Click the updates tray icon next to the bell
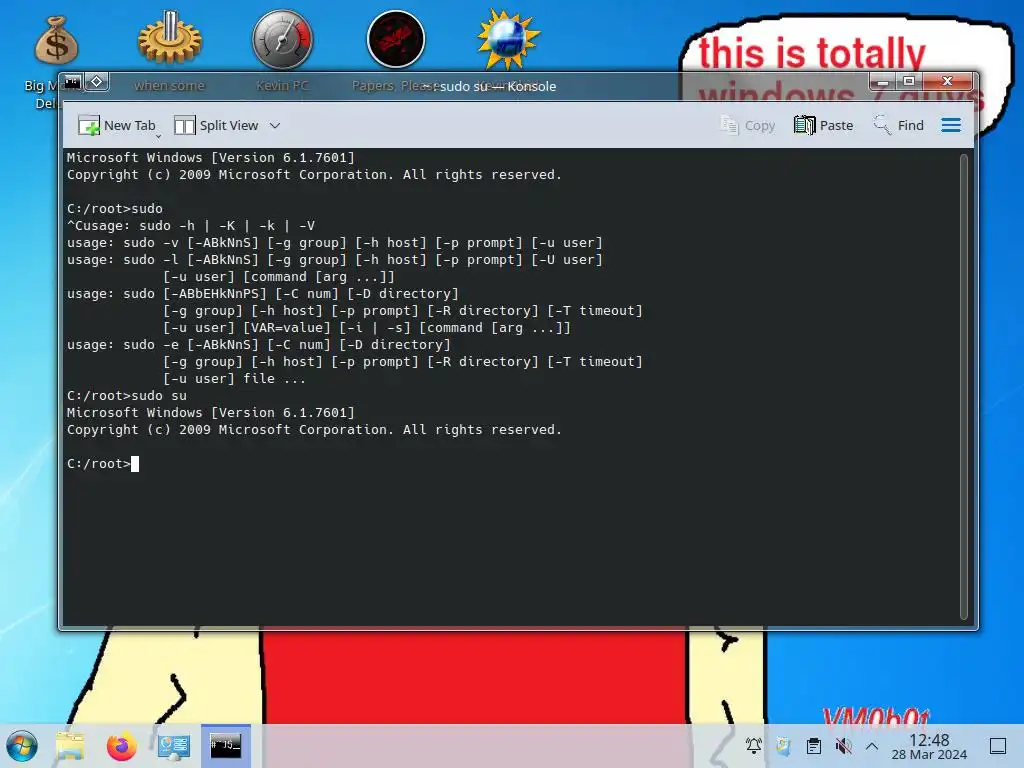The image size is (1024, 768). (783, 746)
